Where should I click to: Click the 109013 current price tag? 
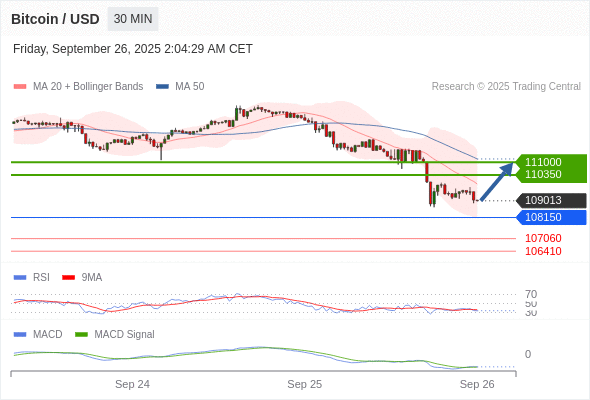pos(551,201)
